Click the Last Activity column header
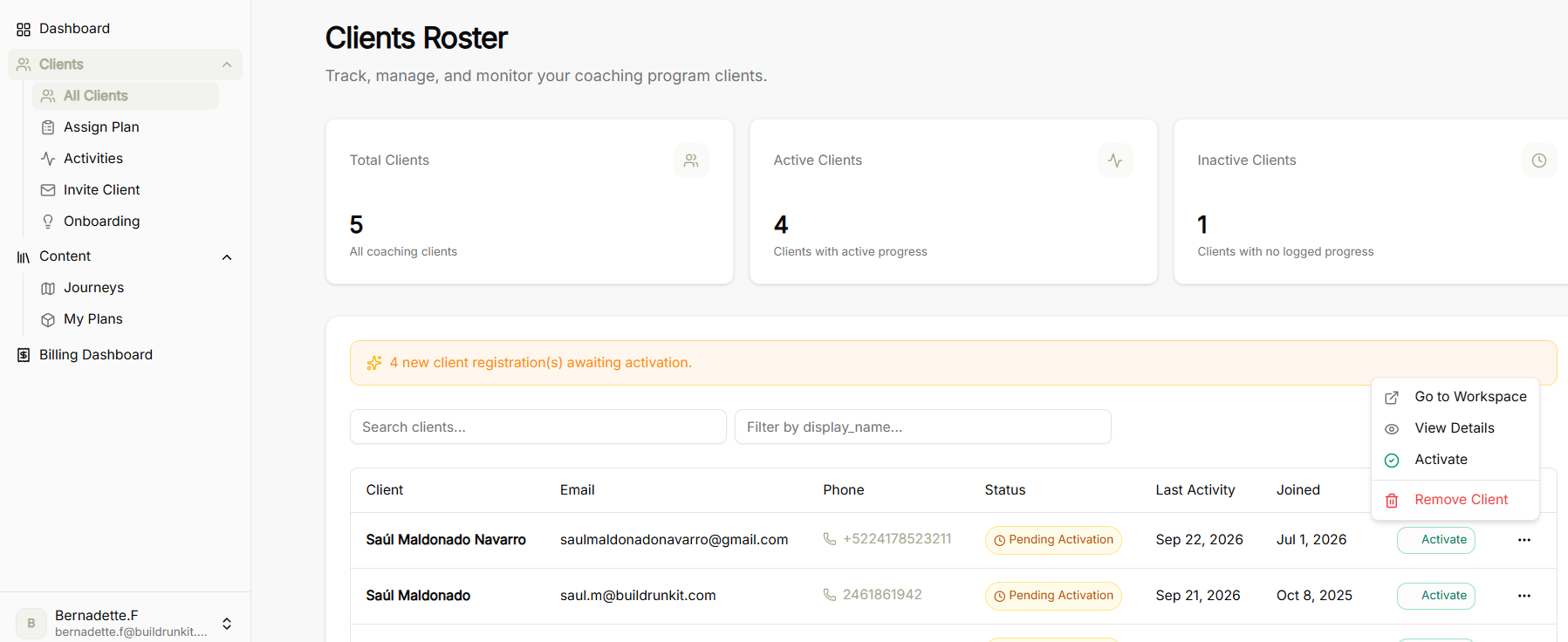Viewport: 1568px width, 642px height. [x=1195, y=490]
